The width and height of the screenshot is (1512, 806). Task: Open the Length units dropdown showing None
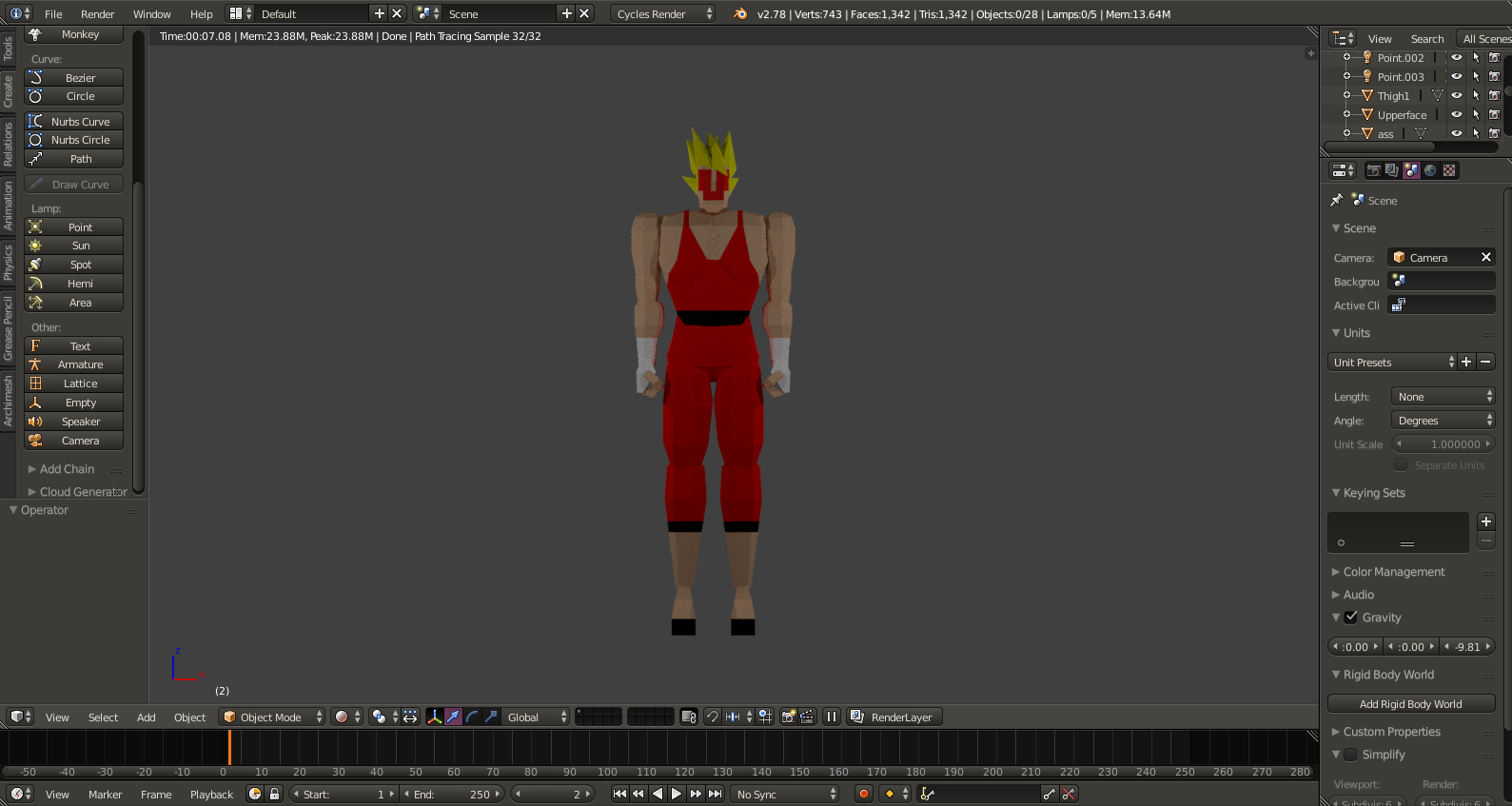click(1443, 397)
